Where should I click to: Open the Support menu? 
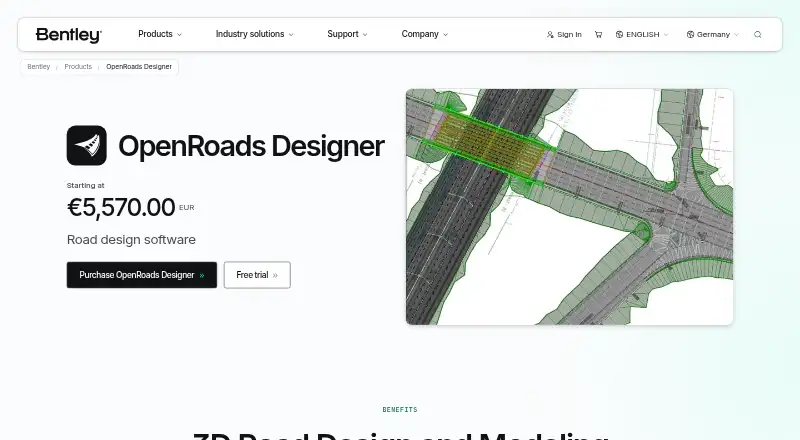click(347, 34)
